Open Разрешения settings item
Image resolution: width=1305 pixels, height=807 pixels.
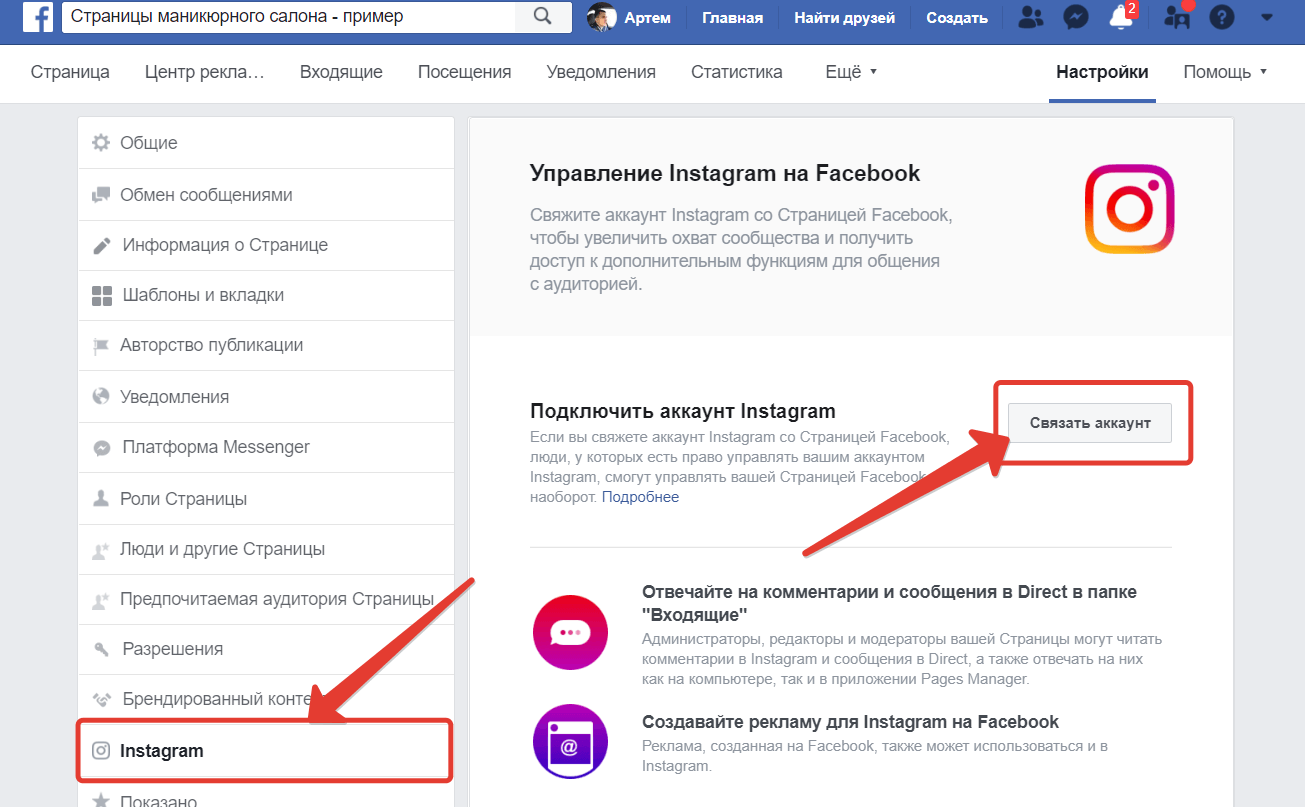tap(266, 649)
